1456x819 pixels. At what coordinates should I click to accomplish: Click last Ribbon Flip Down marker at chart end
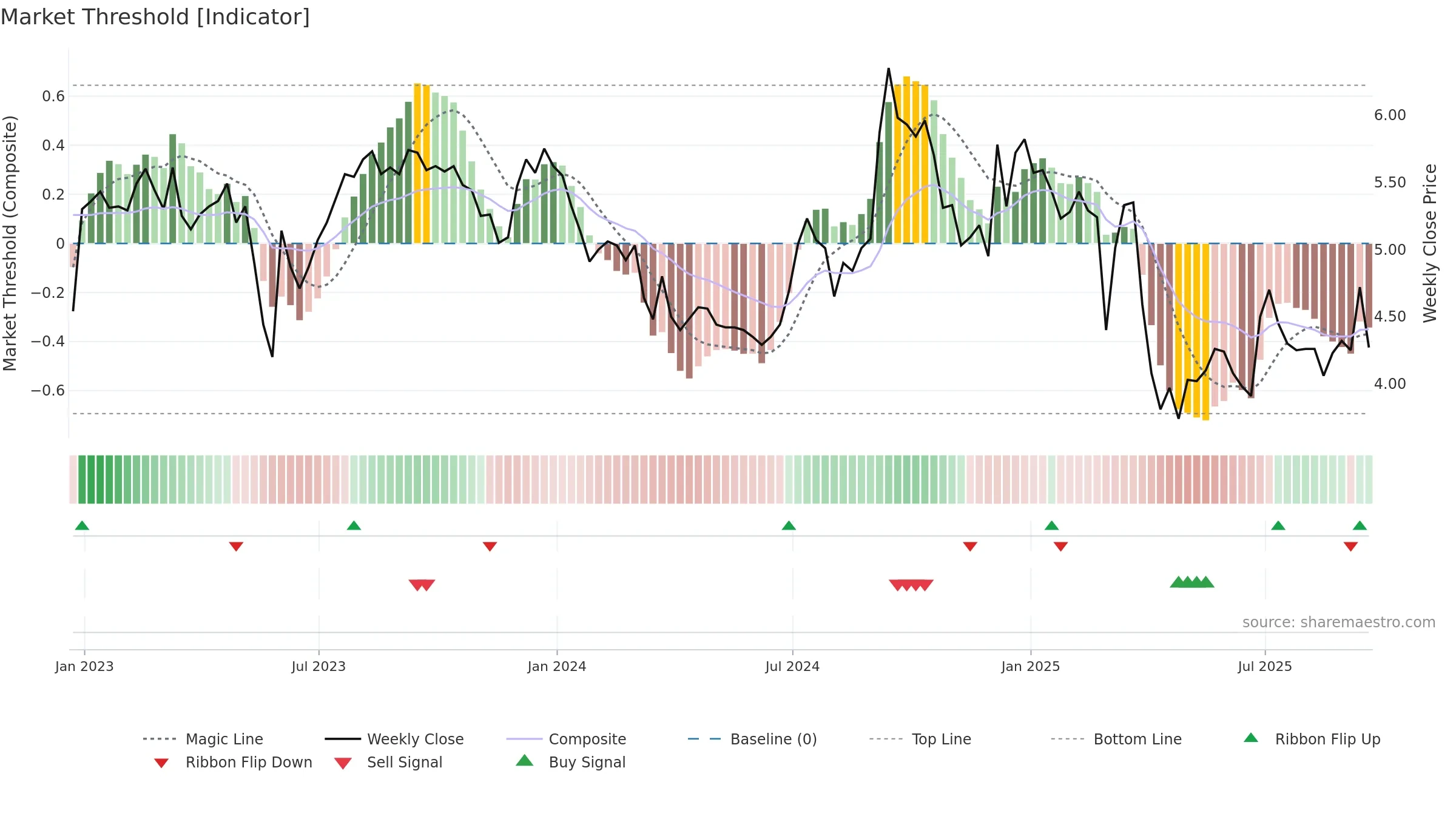[1350, 547]
